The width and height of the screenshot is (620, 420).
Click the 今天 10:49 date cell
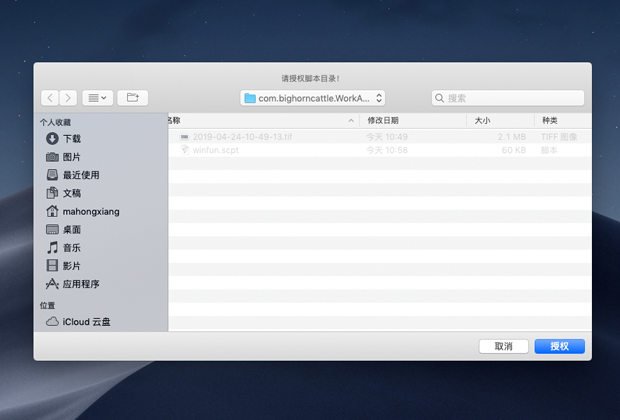(387, 137)
